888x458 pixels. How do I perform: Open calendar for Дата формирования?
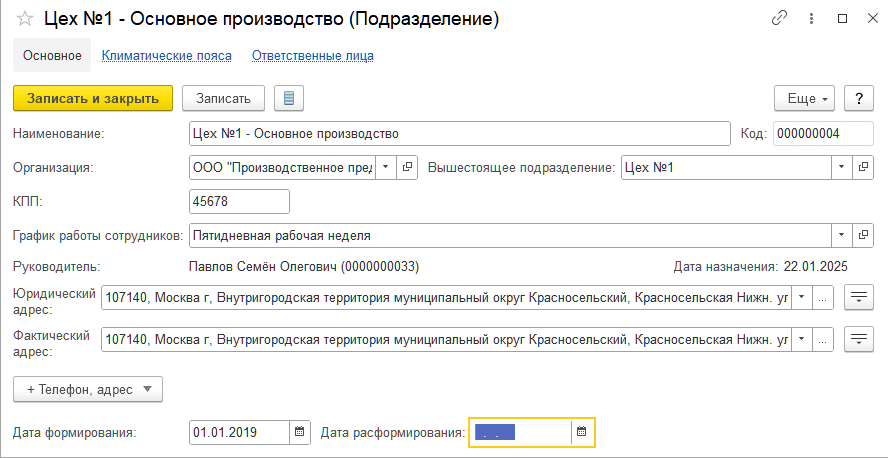[x=300, y=433]
